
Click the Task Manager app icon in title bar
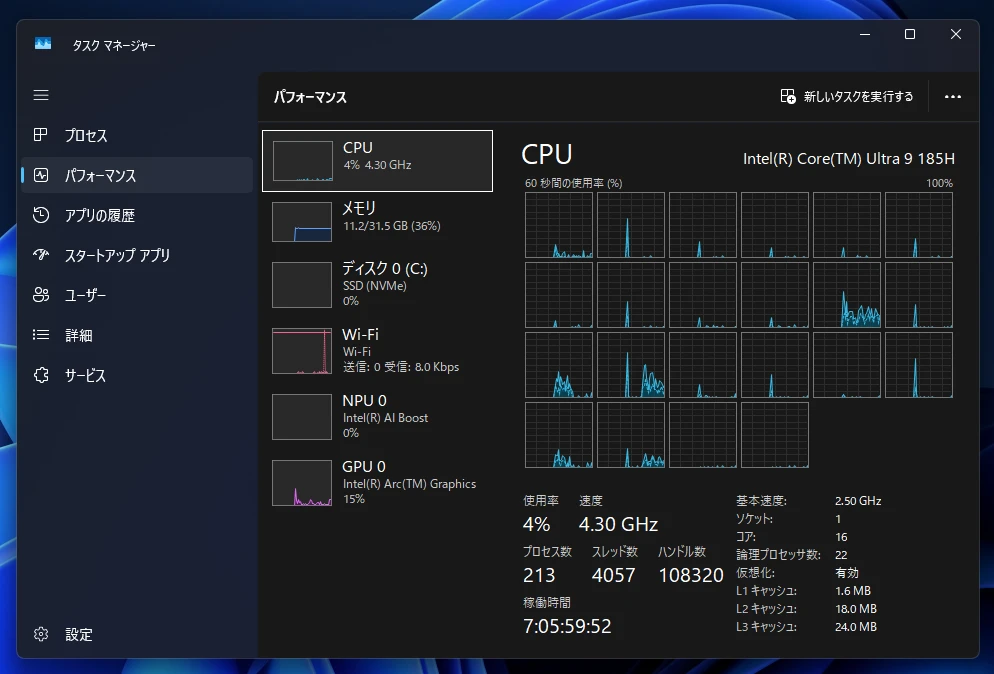point(43,44)
